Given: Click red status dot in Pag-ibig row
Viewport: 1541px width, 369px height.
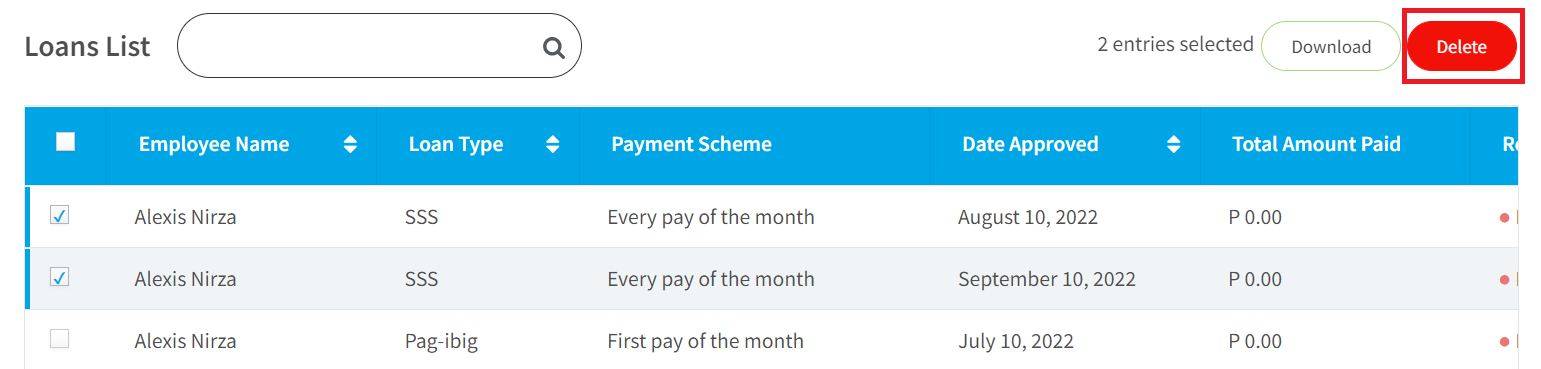Looking at the screenshot, I should tap(1504, 341).
